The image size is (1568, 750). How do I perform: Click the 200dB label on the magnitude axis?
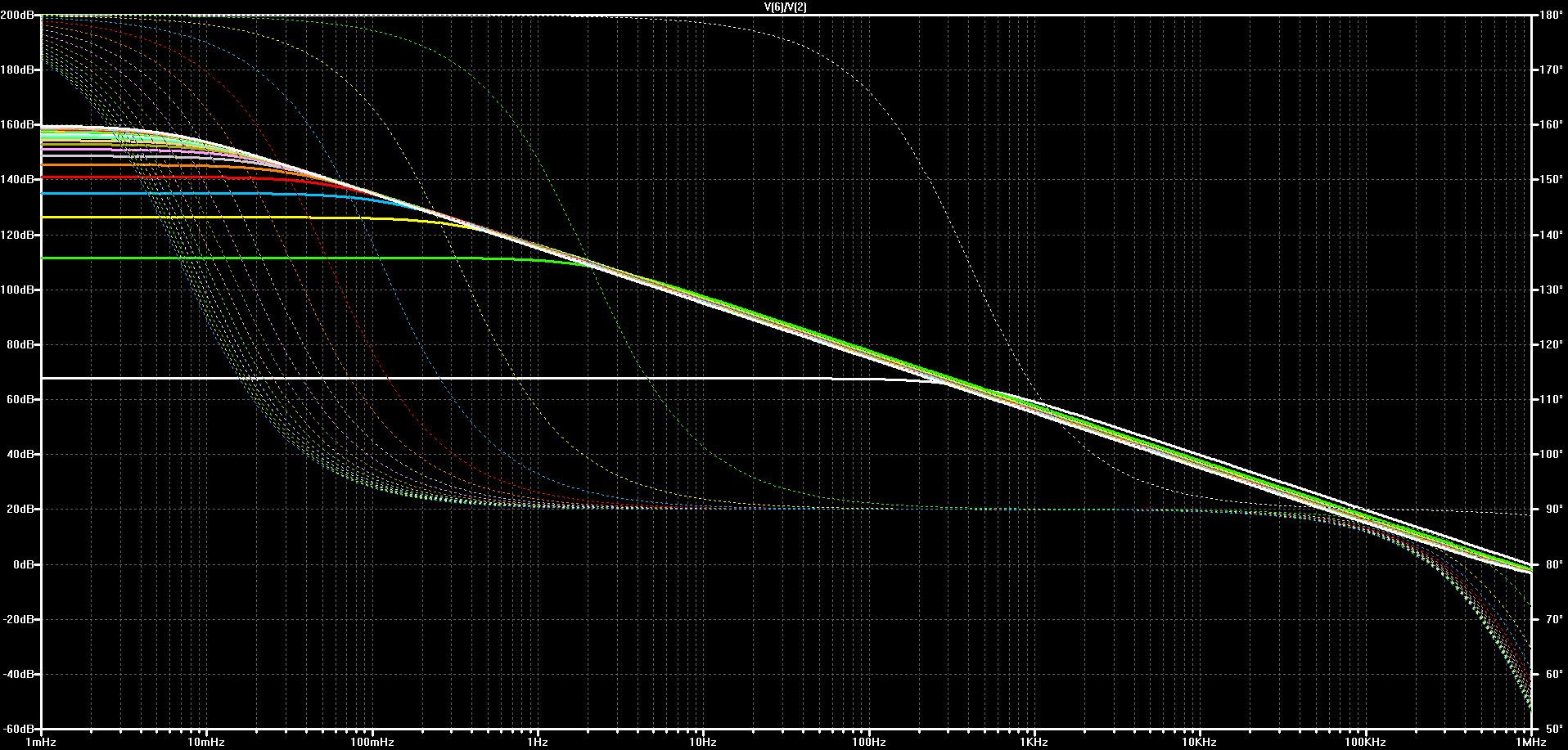(17, 15)
